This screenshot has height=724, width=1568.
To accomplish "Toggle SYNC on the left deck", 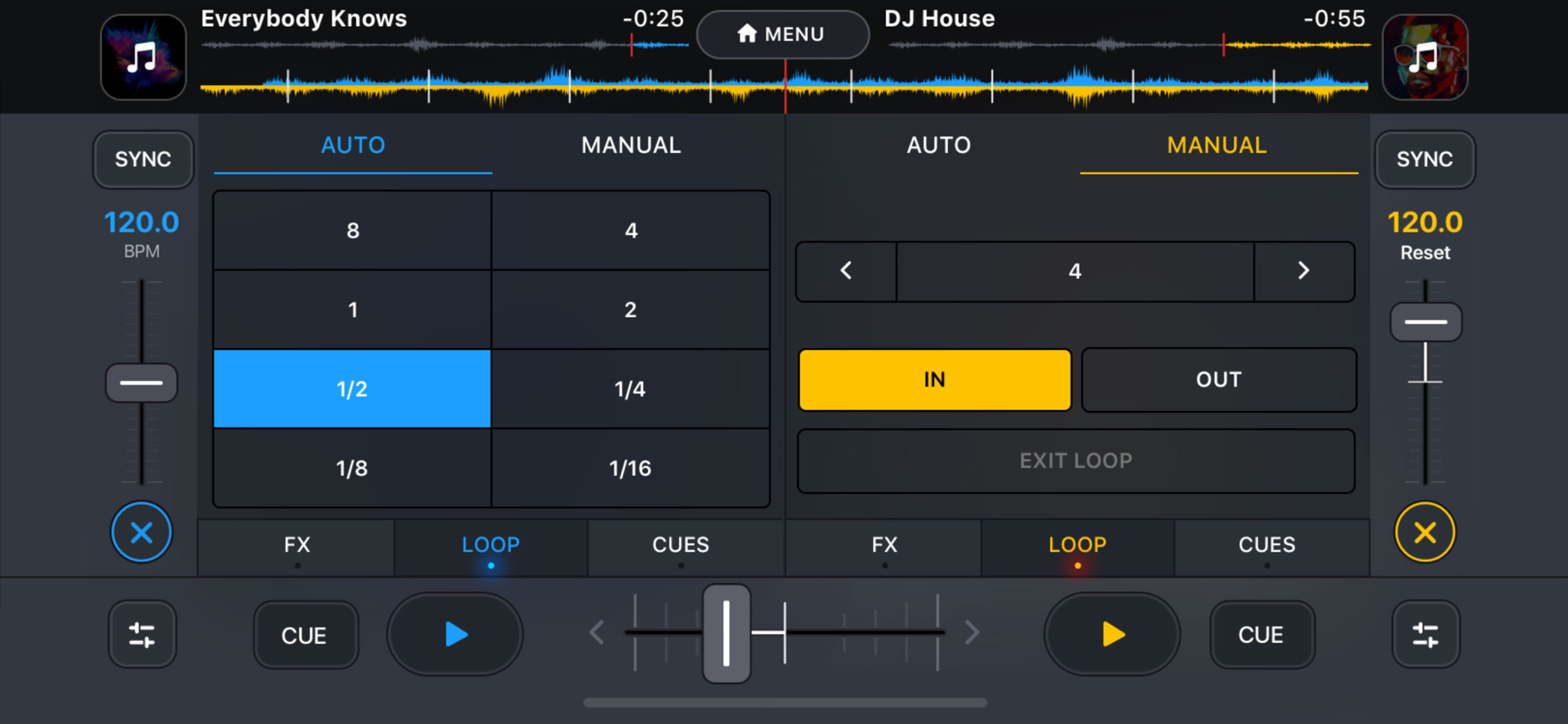I will coord(143,159).
